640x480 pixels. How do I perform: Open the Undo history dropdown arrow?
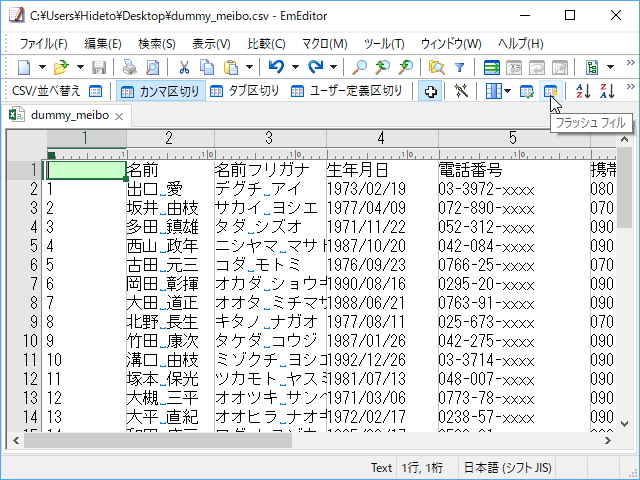click(x=296, y=67)
